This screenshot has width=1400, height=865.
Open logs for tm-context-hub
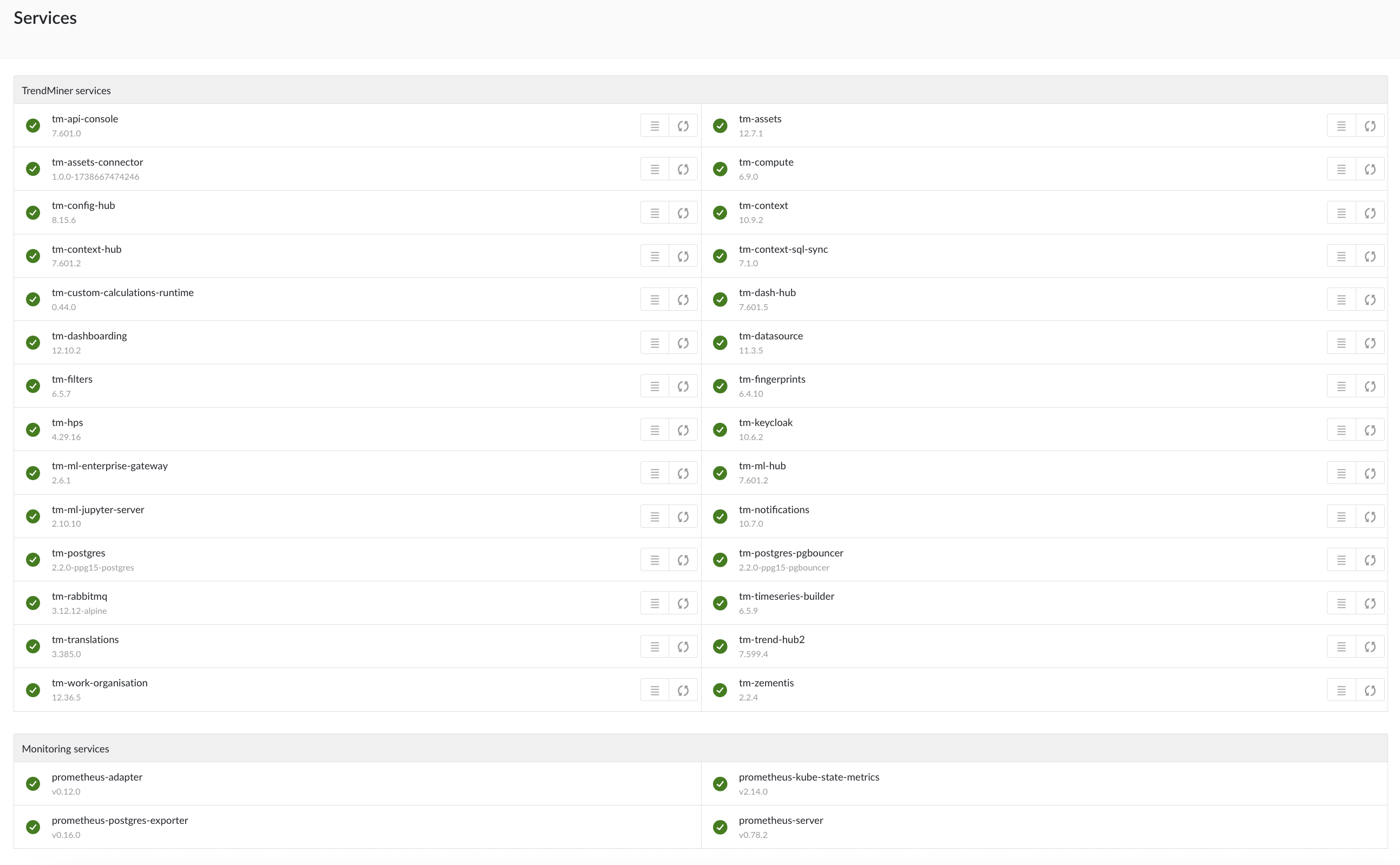coord(655,256)
